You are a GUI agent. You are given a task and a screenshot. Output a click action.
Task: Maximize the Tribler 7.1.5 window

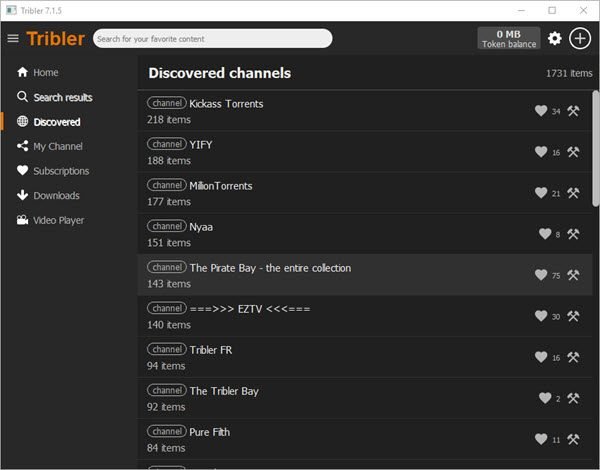pyautogui.click(x=552, y=10)
